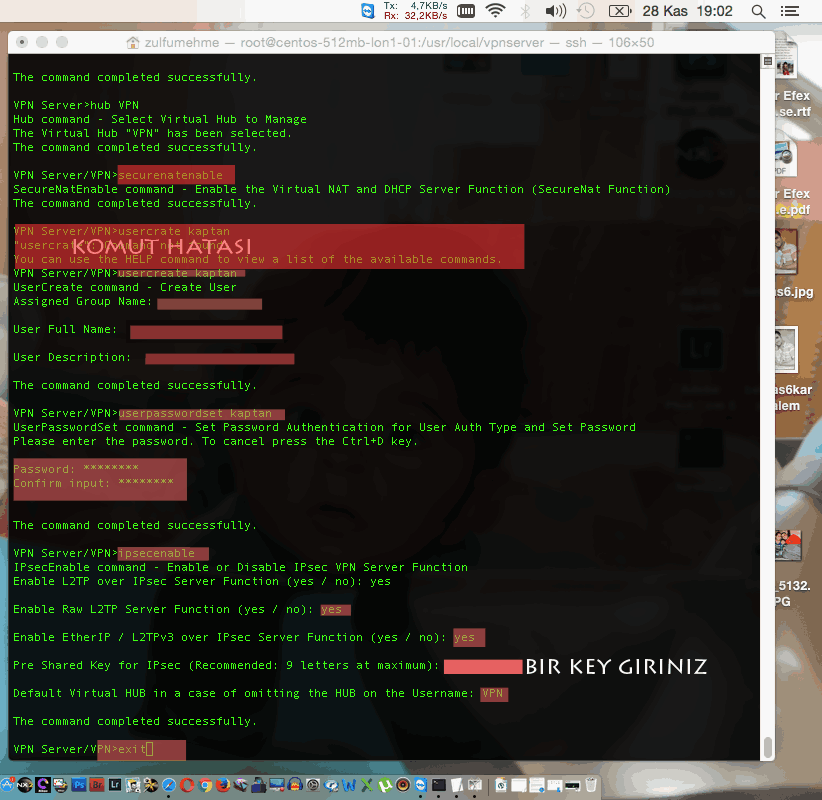Screen dimensions: 822x800
Task: Click the Time Machine menu bar icon
Action: (x=585, y=11)
